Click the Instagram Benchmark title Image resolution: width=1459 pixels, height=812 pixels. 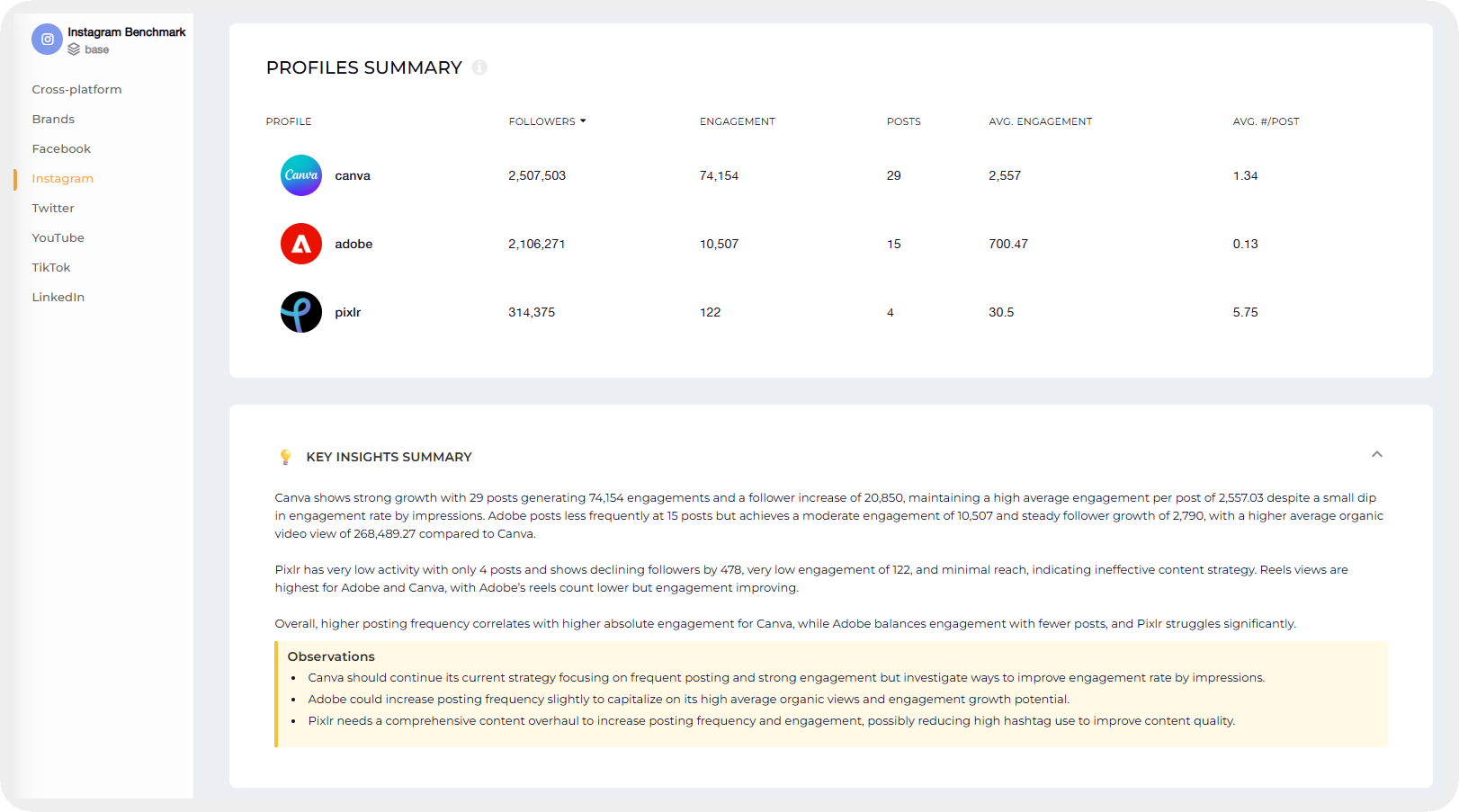coord(127,32)
